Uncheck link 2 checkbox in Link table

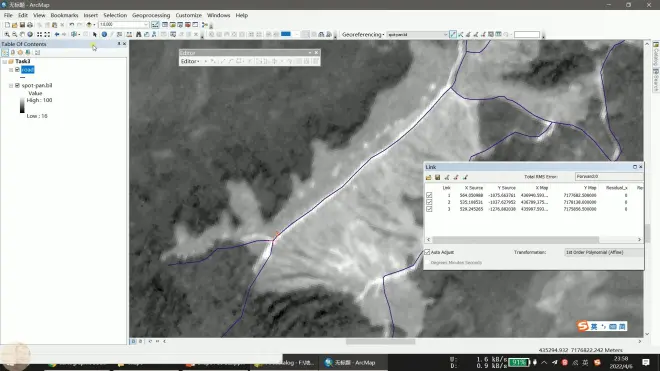pyautogui.click(x=429, y=202)
